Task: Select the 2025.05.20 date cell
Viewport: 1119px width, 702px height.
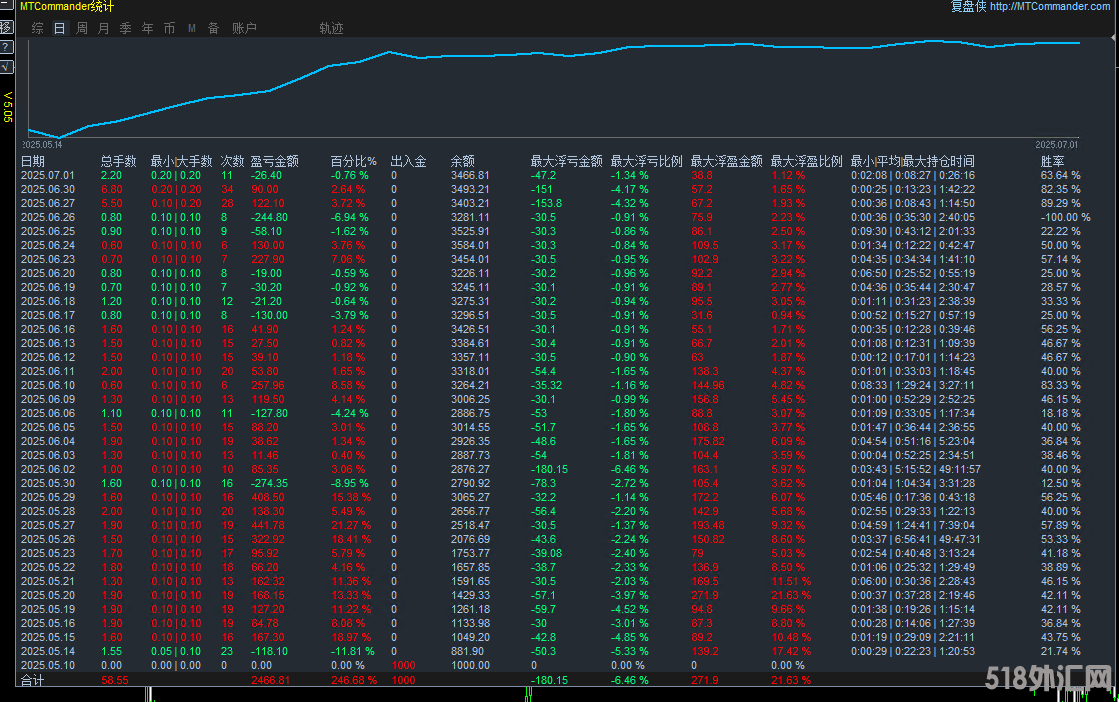Action: point(48,595)
